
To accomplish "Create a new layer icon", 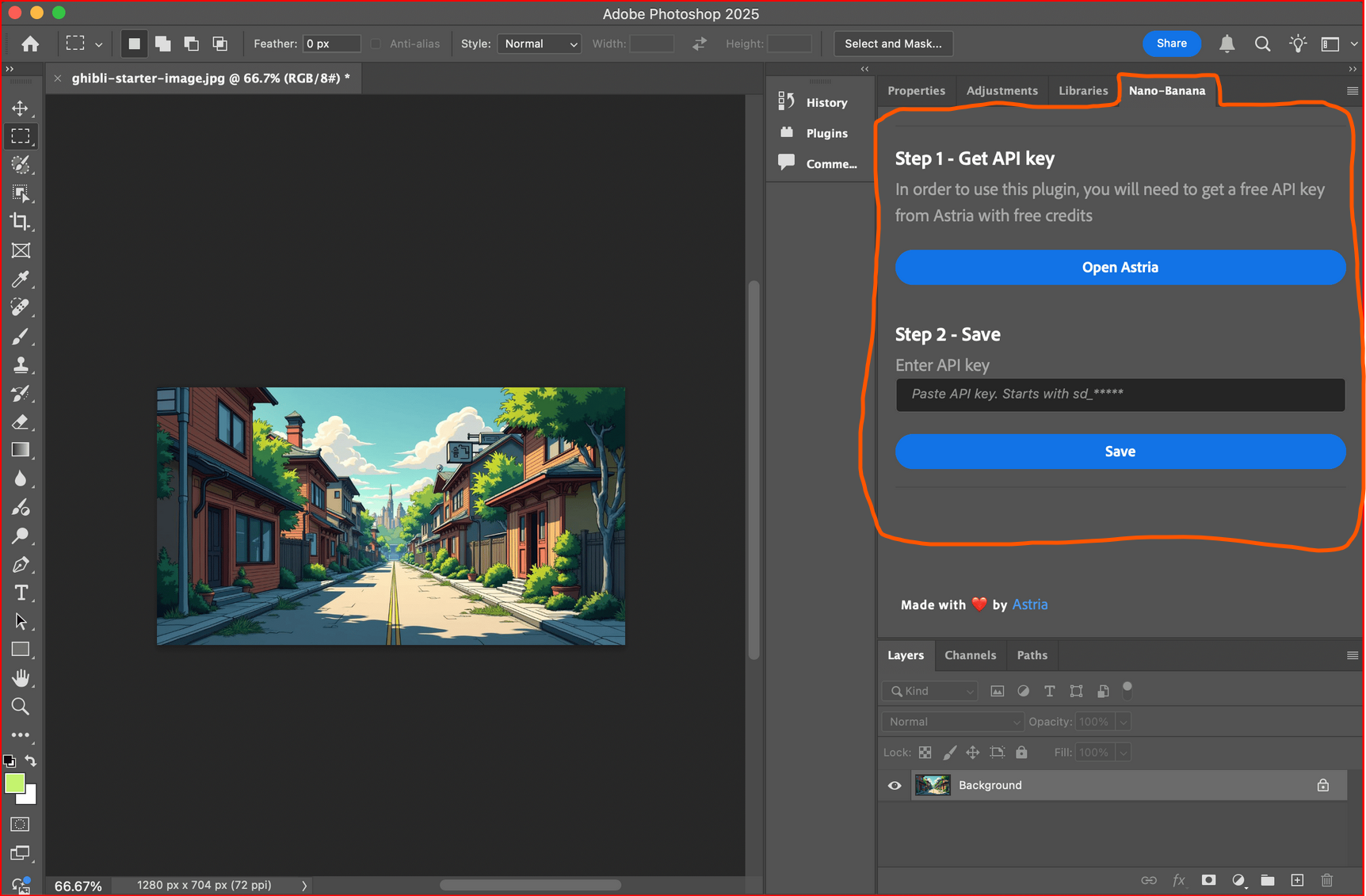I will click(x=1297, y=880).
